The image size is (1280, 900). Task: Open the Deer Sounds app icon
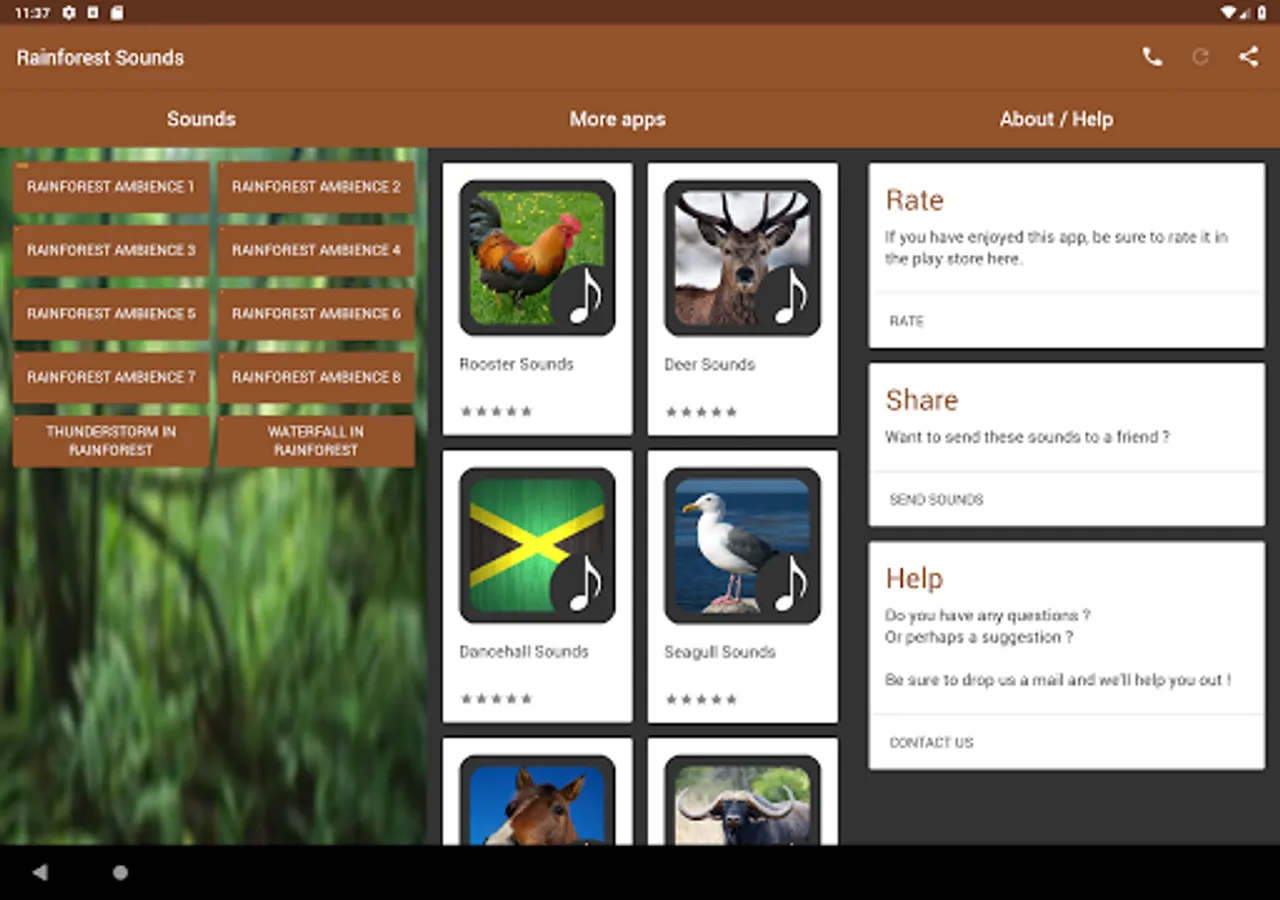(742, 258)
